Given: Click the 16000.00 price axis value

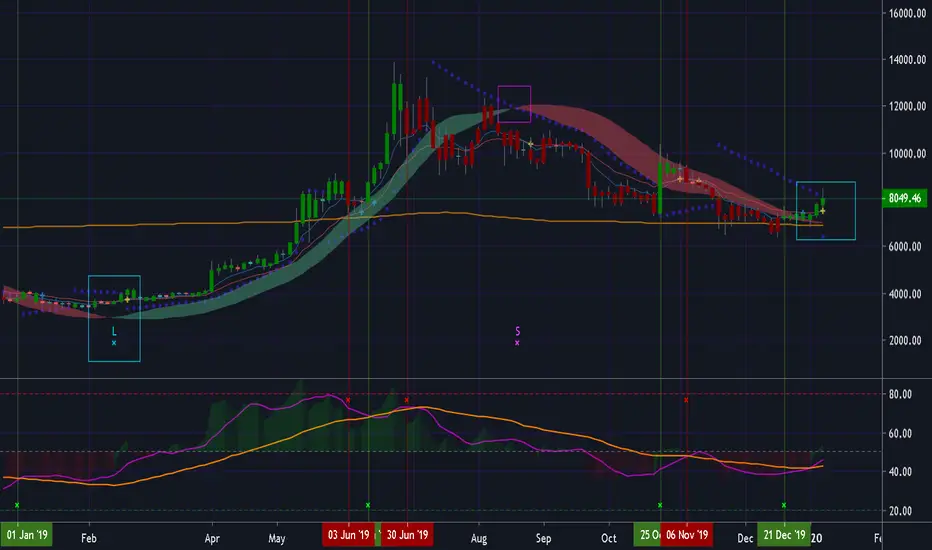Looking at the screenshot, I should (907, 13).
